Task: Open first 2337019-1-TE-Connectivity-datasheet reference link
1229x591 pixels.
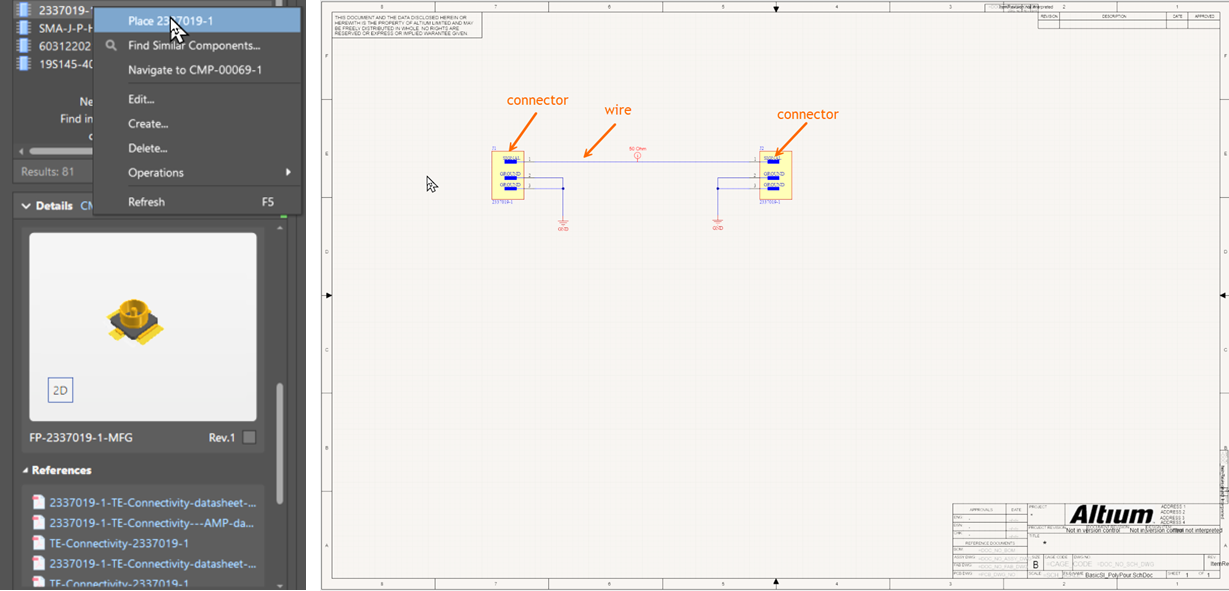Action: [152, 503]
